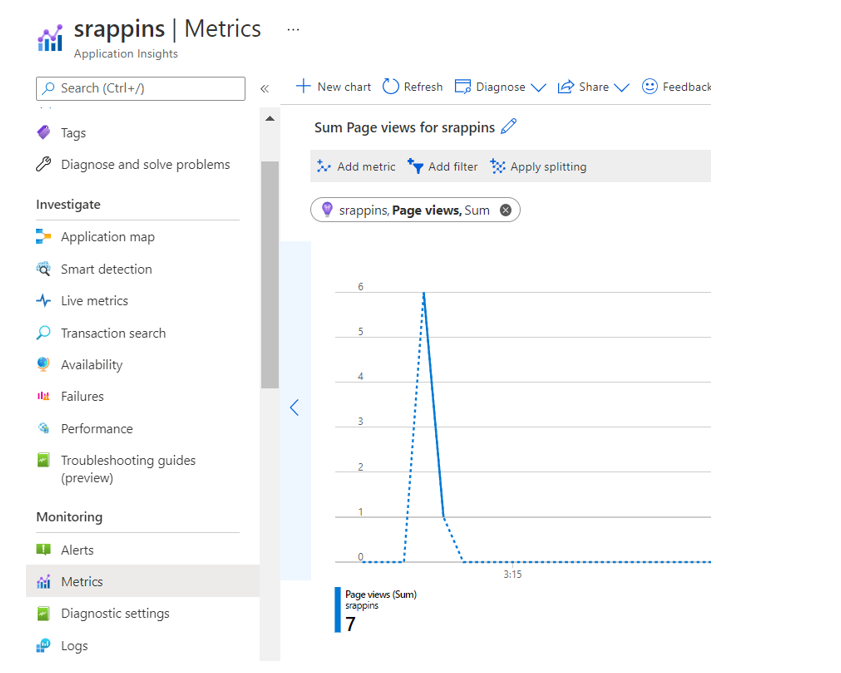Select Metrics in the sidebar
Image resolution: width=841 pixels, height=673 pixels.
tap(82, 581)
